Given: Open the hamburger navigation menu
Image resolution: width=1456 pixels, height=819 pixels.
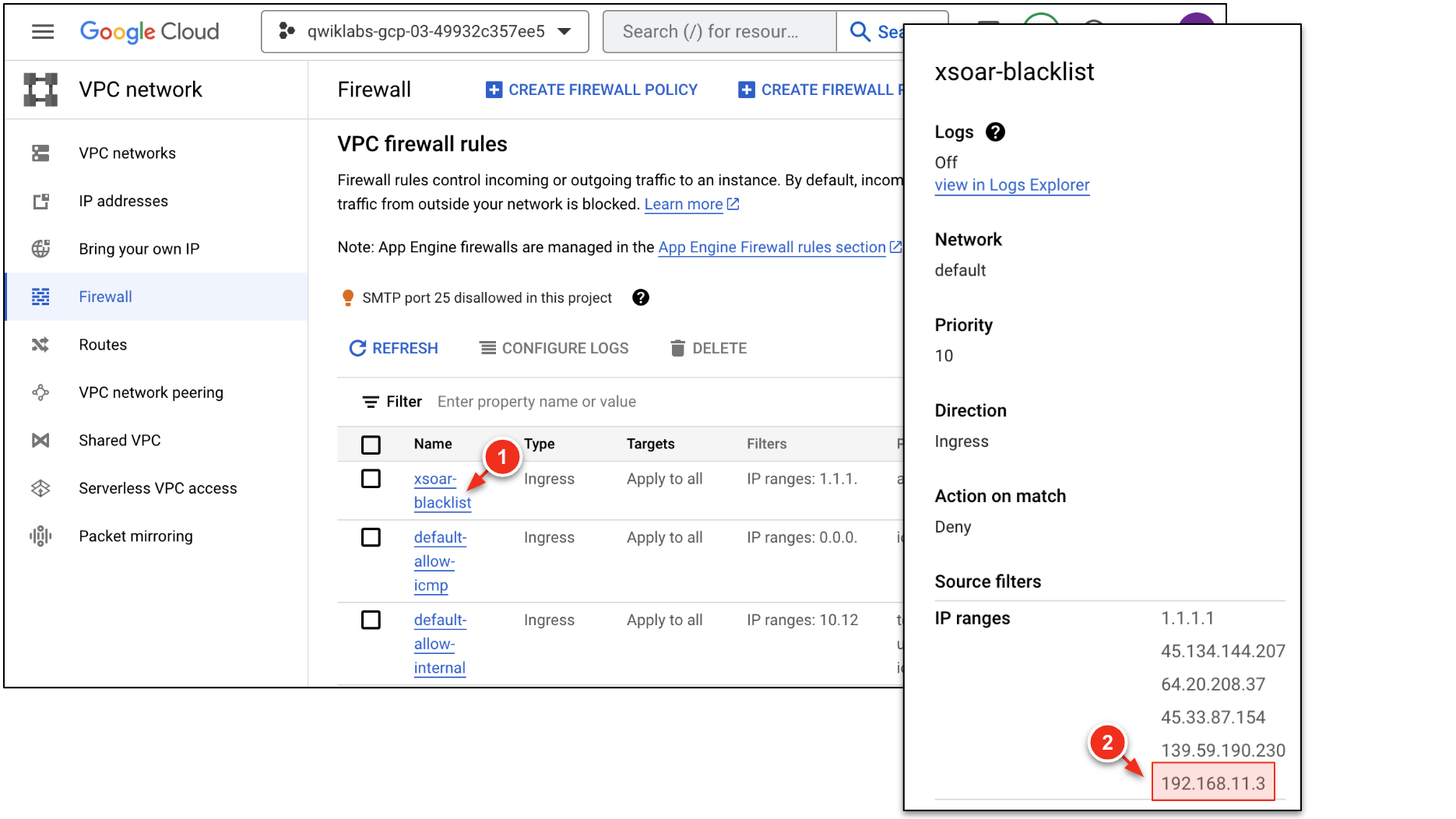Looking at the screenshot, I should [43, 31].
